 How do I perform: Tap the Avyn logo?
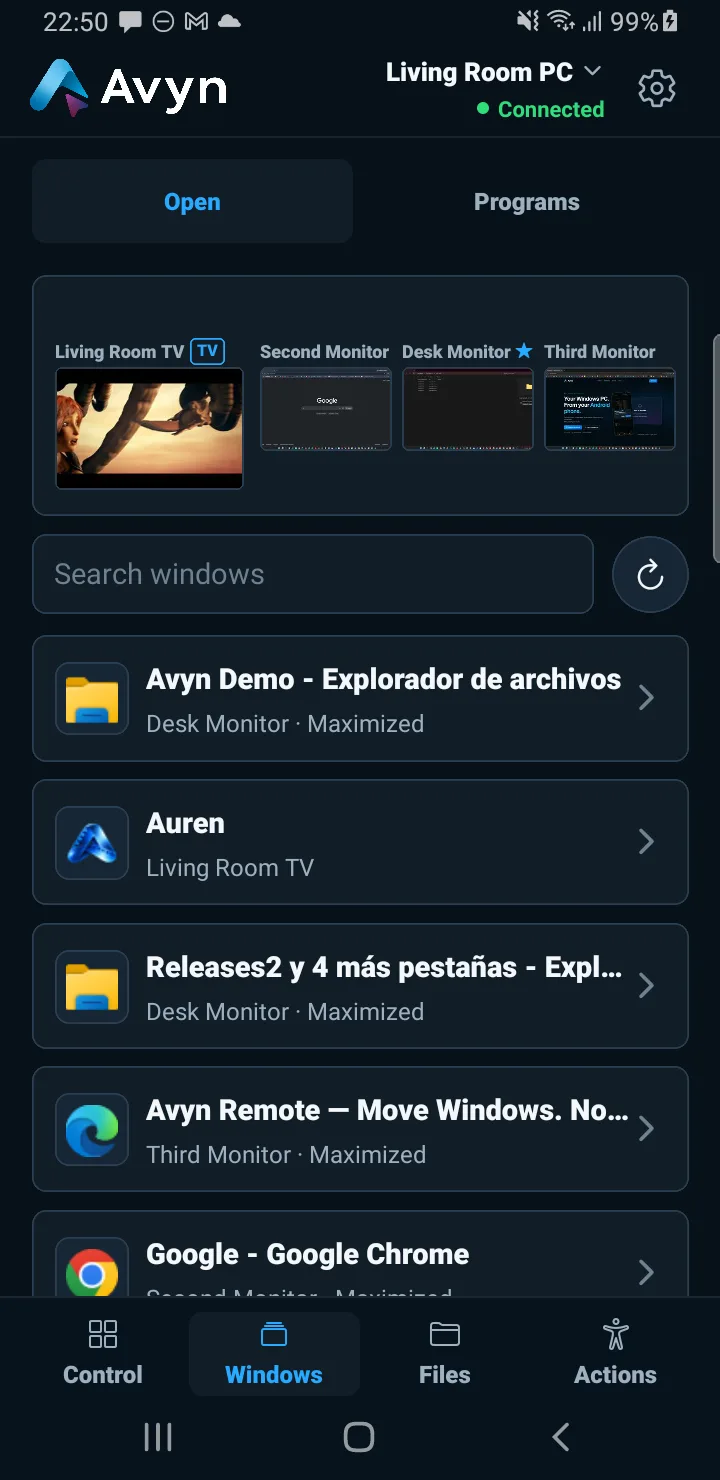128,88
